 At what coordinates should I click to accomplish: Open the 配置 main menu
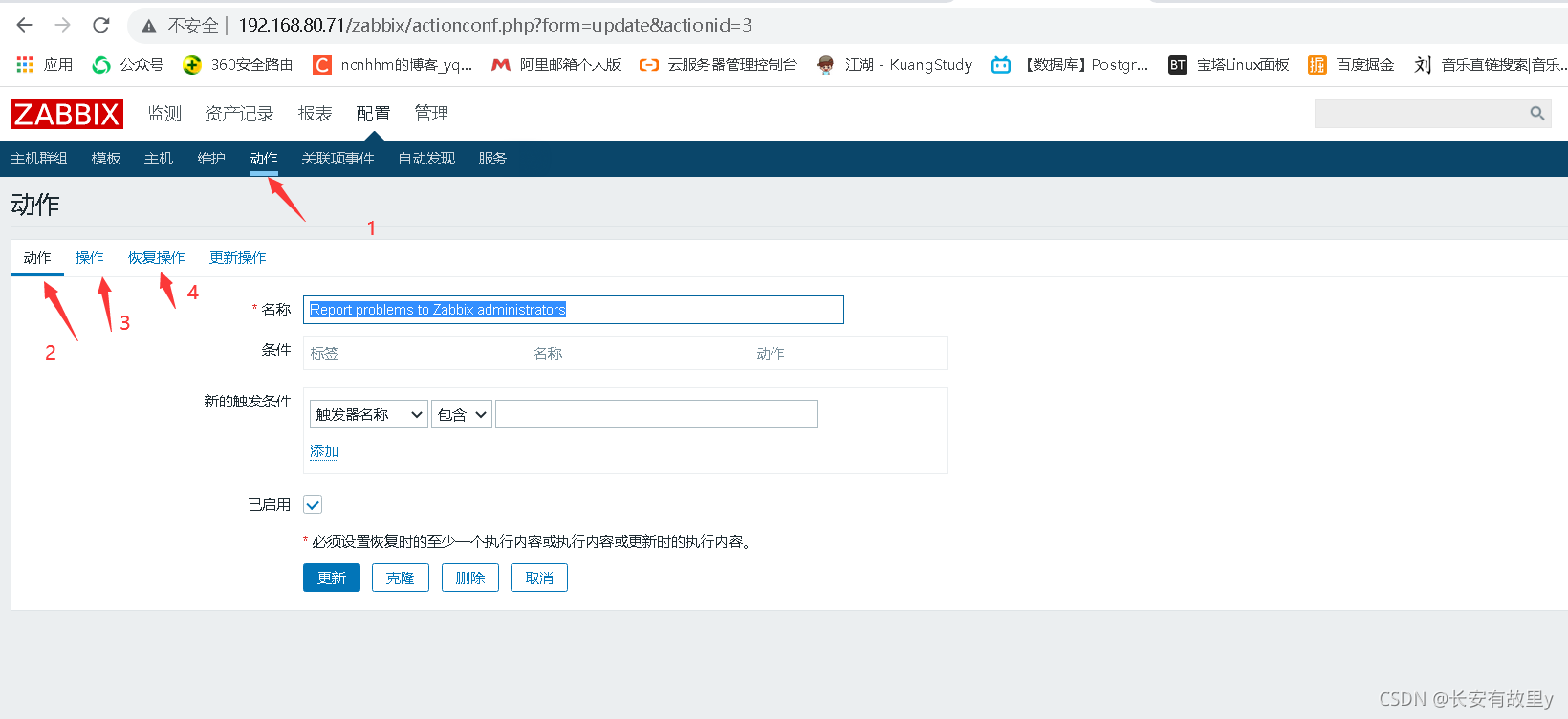(x=374, y=114)
